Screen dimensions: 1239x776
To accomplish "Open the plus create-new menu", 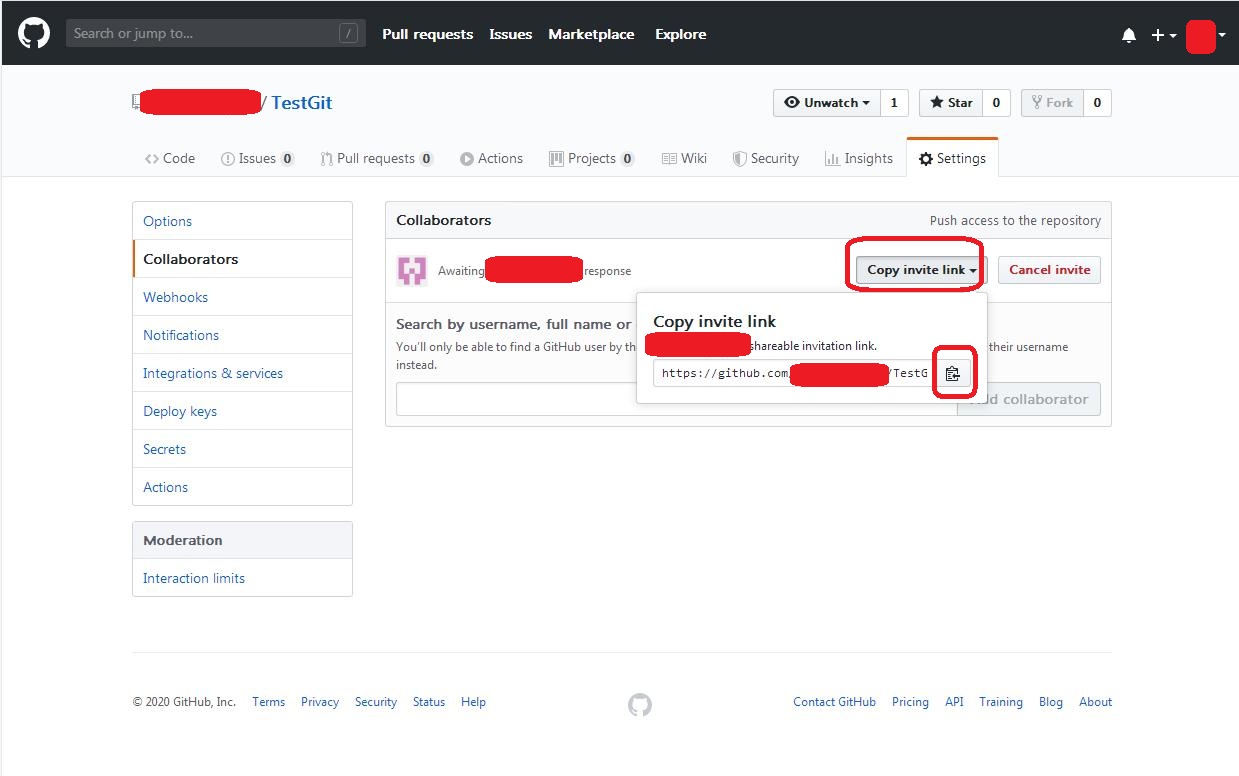I will [x=1163, y=35].
